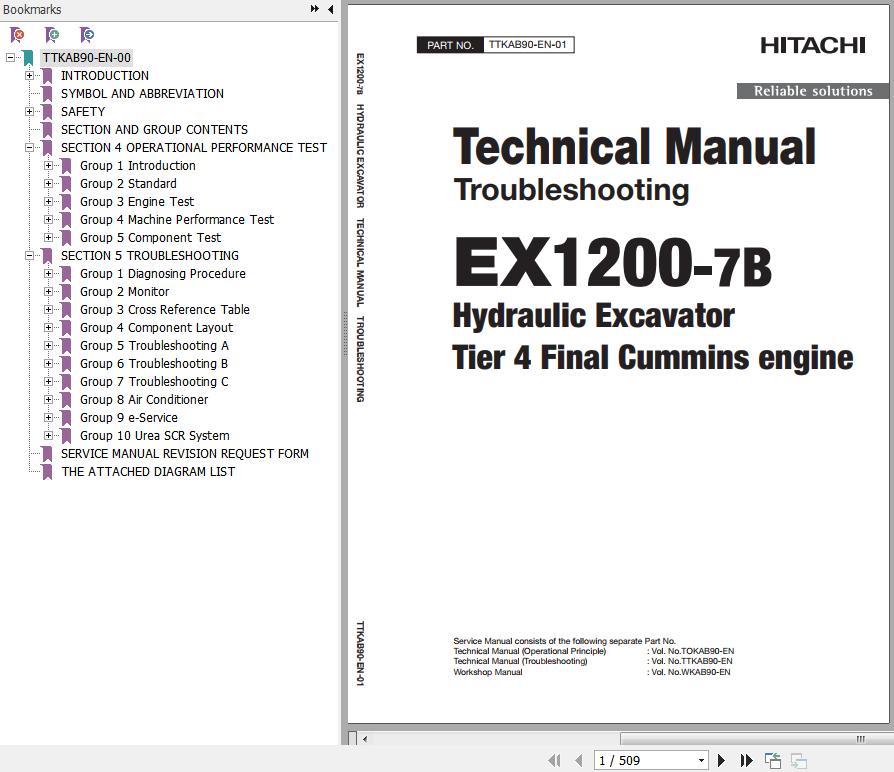Screen dimensions: 894x772
Task: Jump to the last page
Action: pos(746,761)
